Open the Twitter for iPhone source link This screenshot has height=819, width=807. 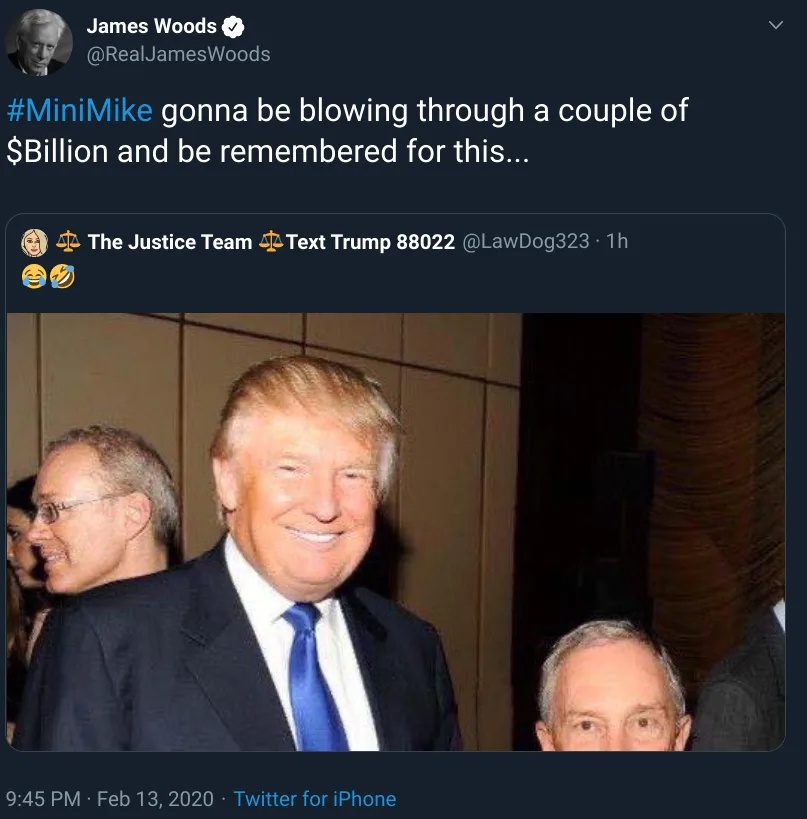click(314, 799)
